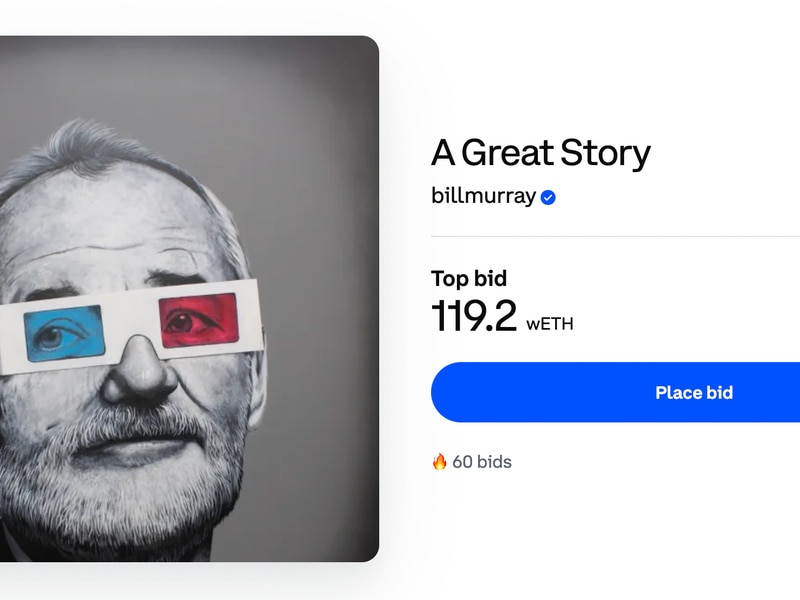Click the blue verified checkmark badge
The width and height of the screenshot is (800, 600).
click(x=548, y=197)
